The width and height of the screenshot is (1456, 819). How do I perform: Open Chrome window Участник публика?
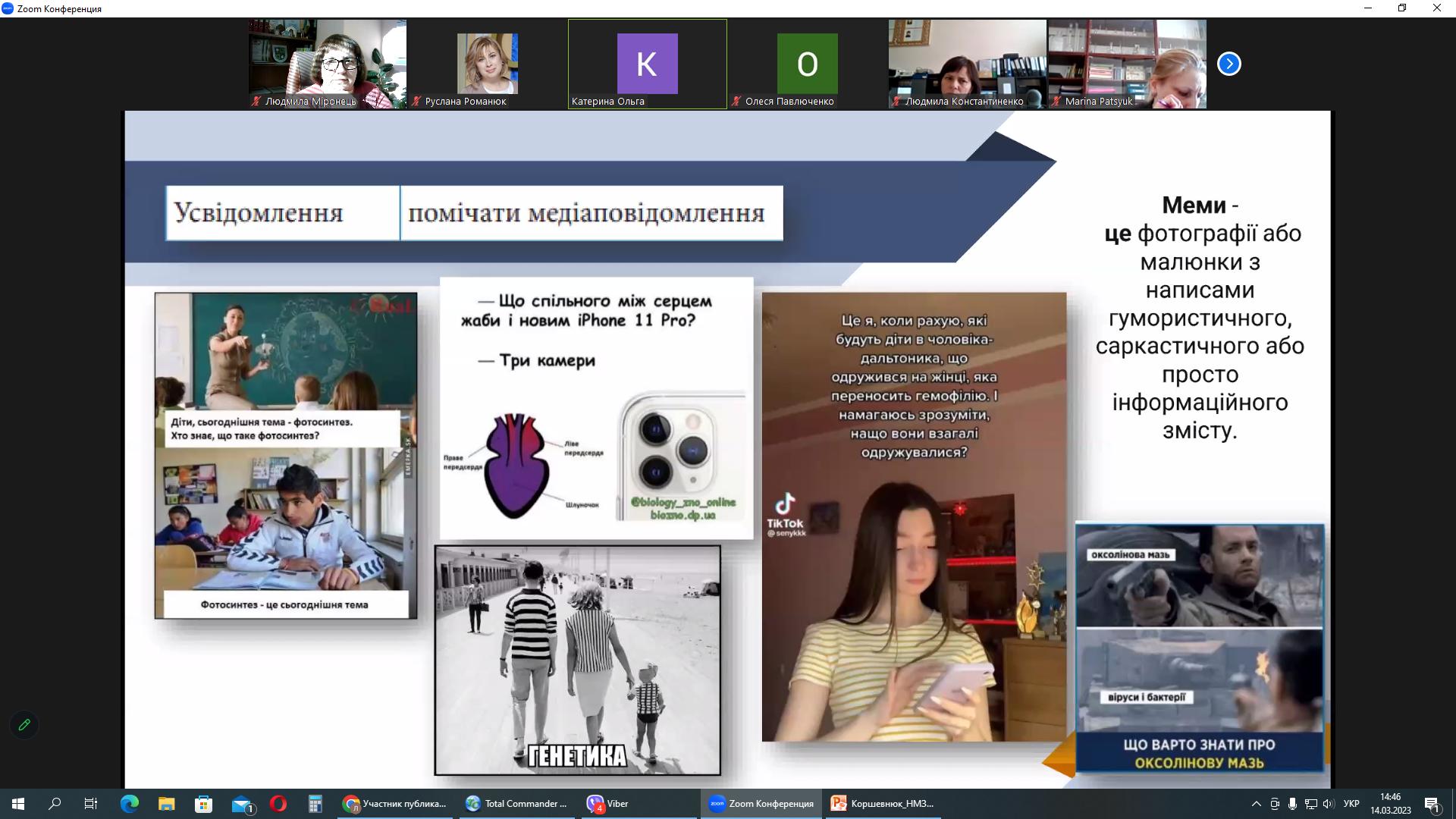pos(395,803)
